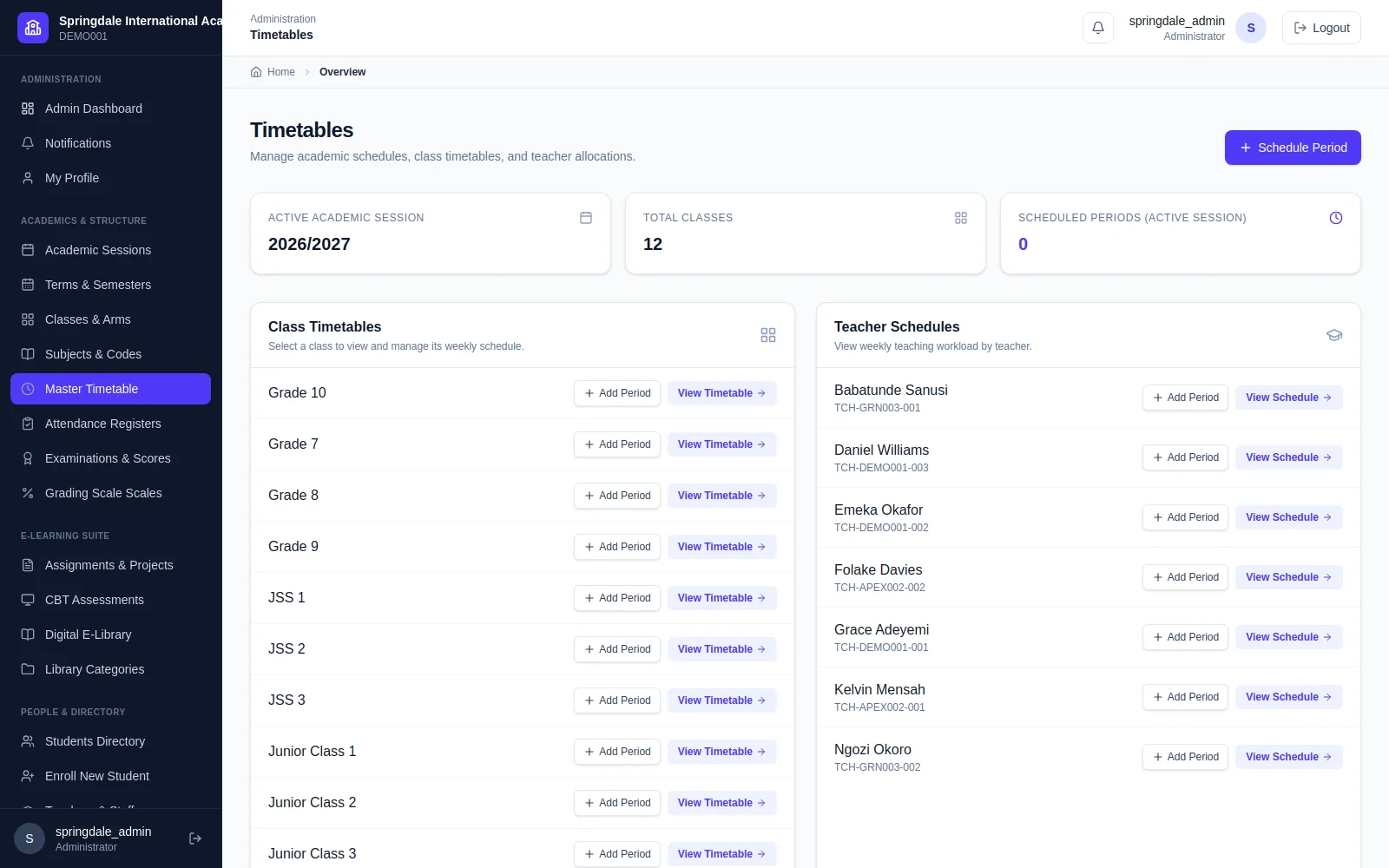
Task: Click the Schedule Period button
Action: [x=1293, y=148]
